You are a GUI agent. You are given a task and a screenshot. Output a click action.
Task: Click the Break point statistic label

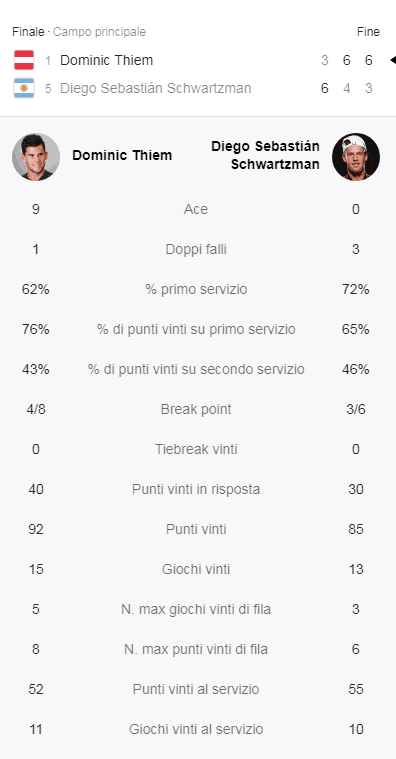196,410
